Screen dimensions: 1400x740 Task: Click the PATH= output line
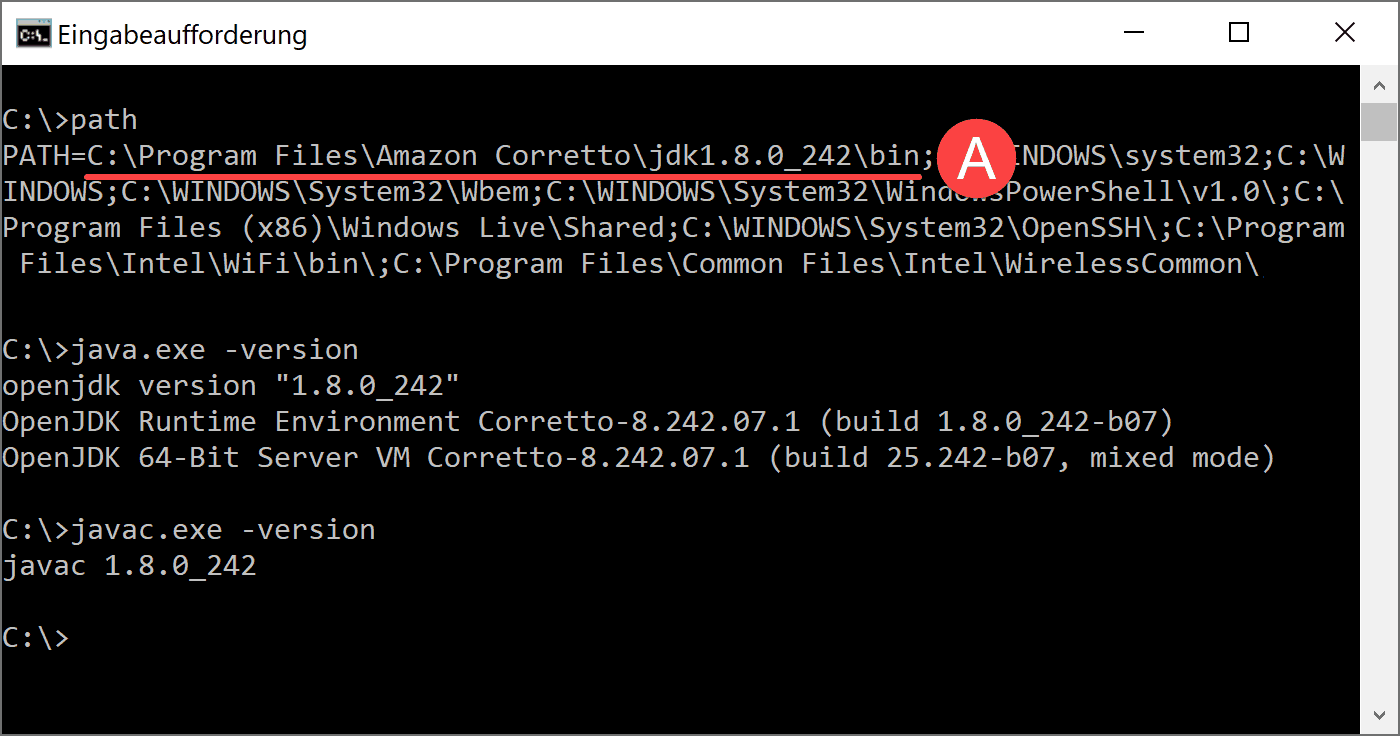[400, 155]
